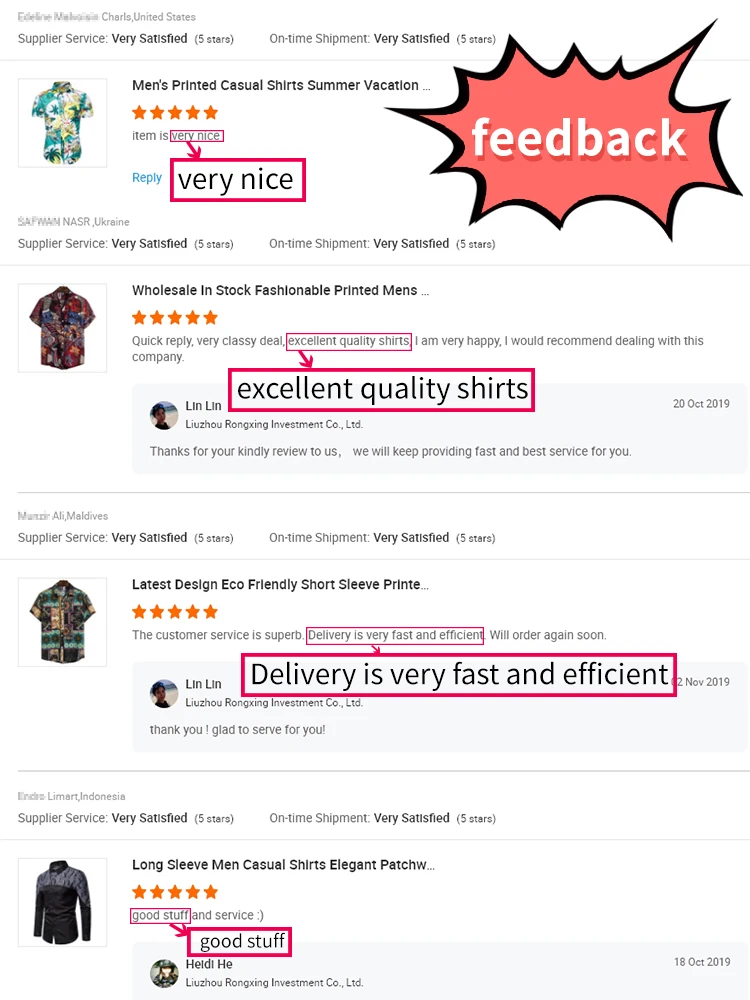The width and height of the screenshot is (750, 1000).
Task: Click Heidi He avatar icon
Action: pyautogui.click(x=164, y=973)
